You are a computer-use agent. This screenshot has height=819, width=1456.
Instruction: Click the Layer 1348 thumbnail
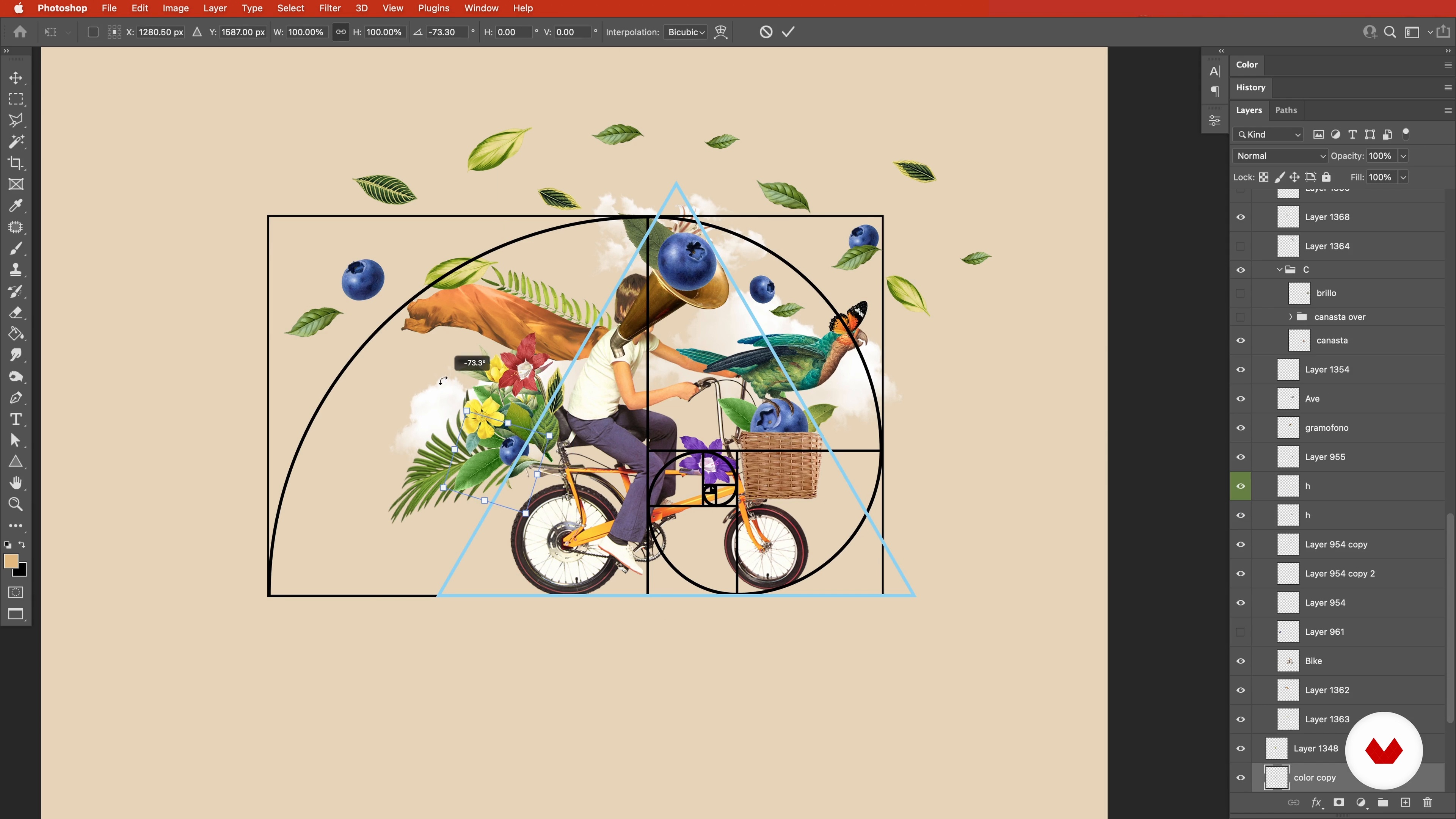(1276, 748)
